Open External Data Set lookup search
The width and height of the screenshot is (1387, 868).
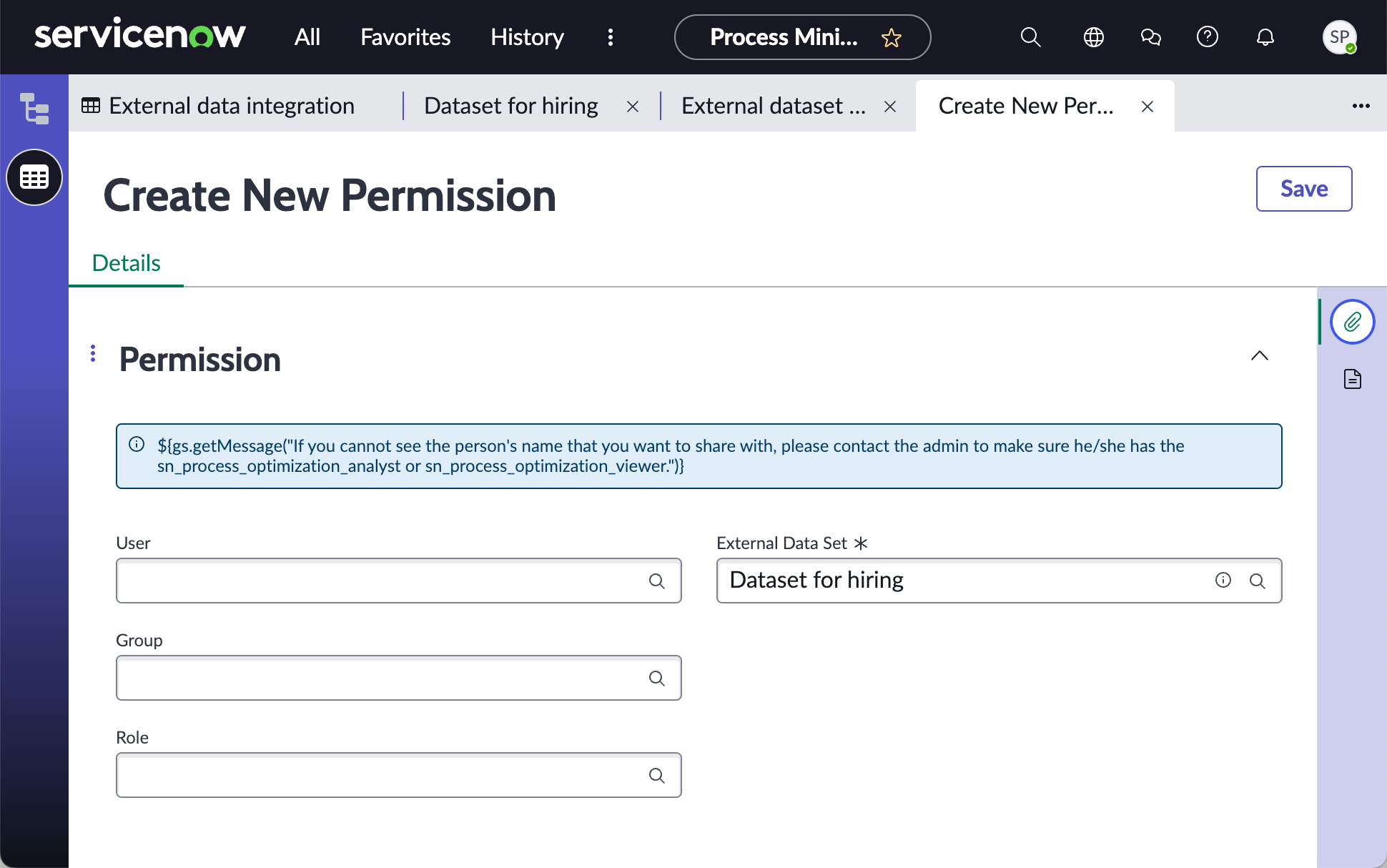(1257, 581)
